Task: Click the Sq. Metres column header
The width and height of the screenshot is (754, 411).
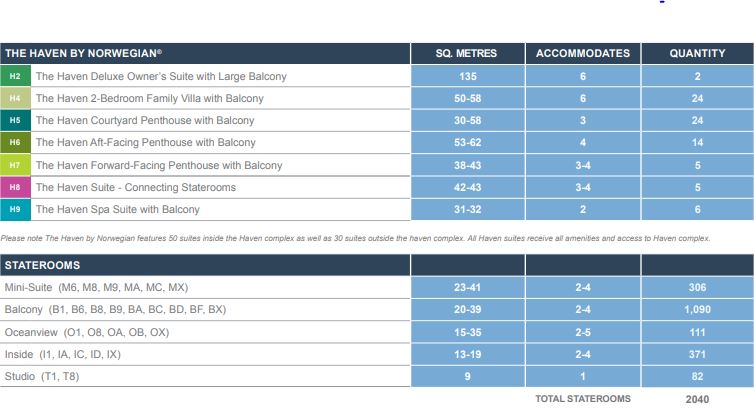Action: click(466, 54)
